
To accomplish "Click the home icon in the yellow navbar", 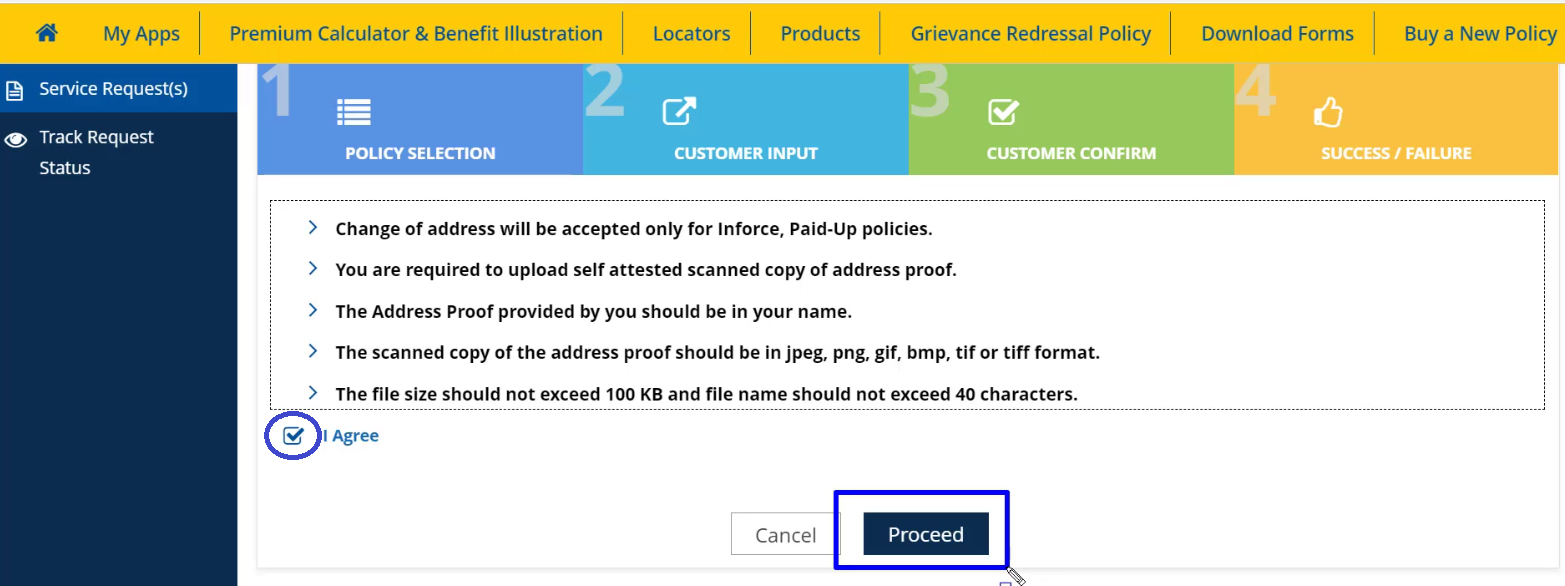I will 46,32.
